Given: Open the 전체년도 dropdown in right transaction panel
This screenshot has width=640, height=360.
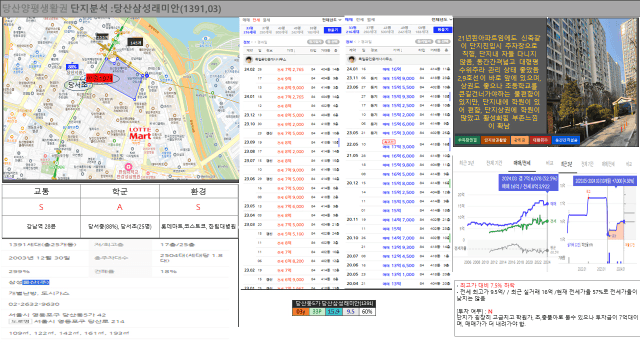Looking at the screenshot, I should coord(442,20).
